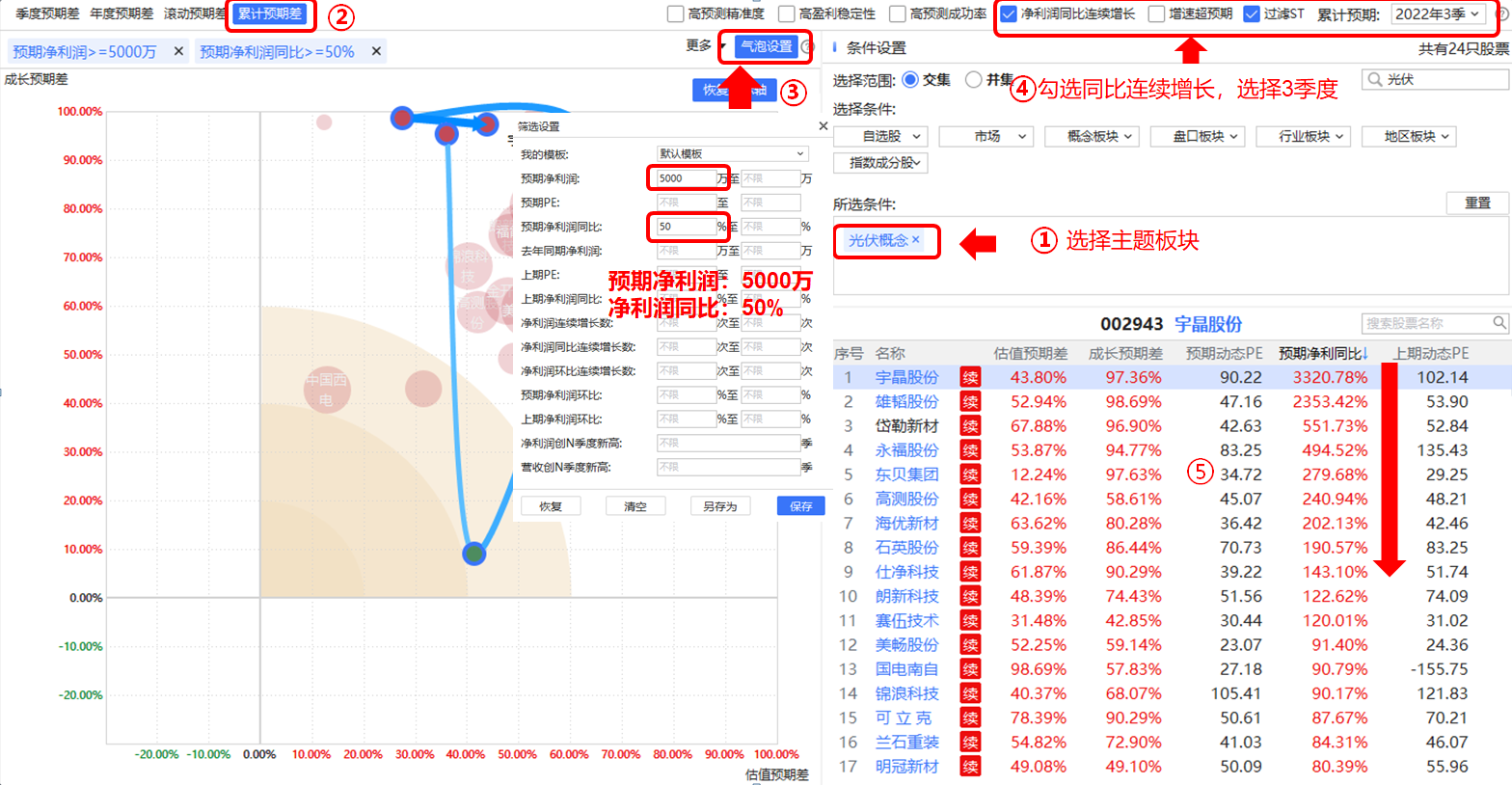Uncheck 净利润同比连续增长
The width and height of the screenshot is (1512, 785).
tap(1009, 14)
